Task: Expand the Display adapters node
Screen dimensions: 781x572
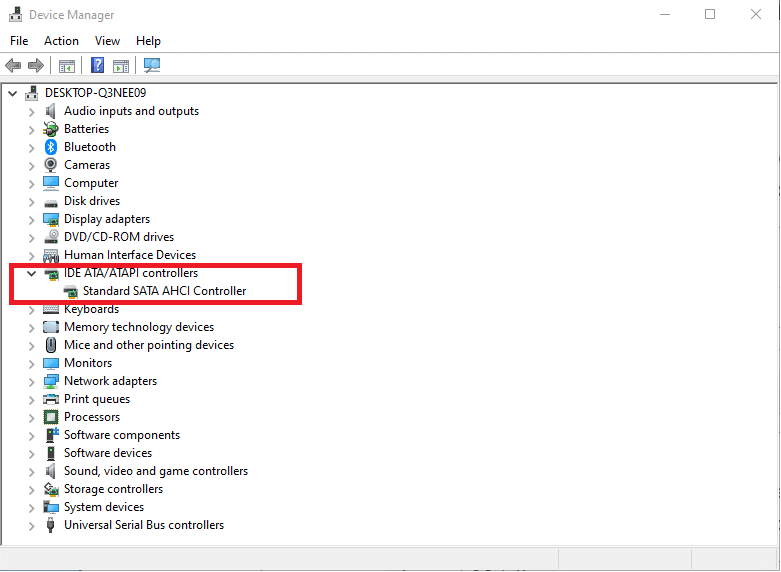Action: [32, 220]
